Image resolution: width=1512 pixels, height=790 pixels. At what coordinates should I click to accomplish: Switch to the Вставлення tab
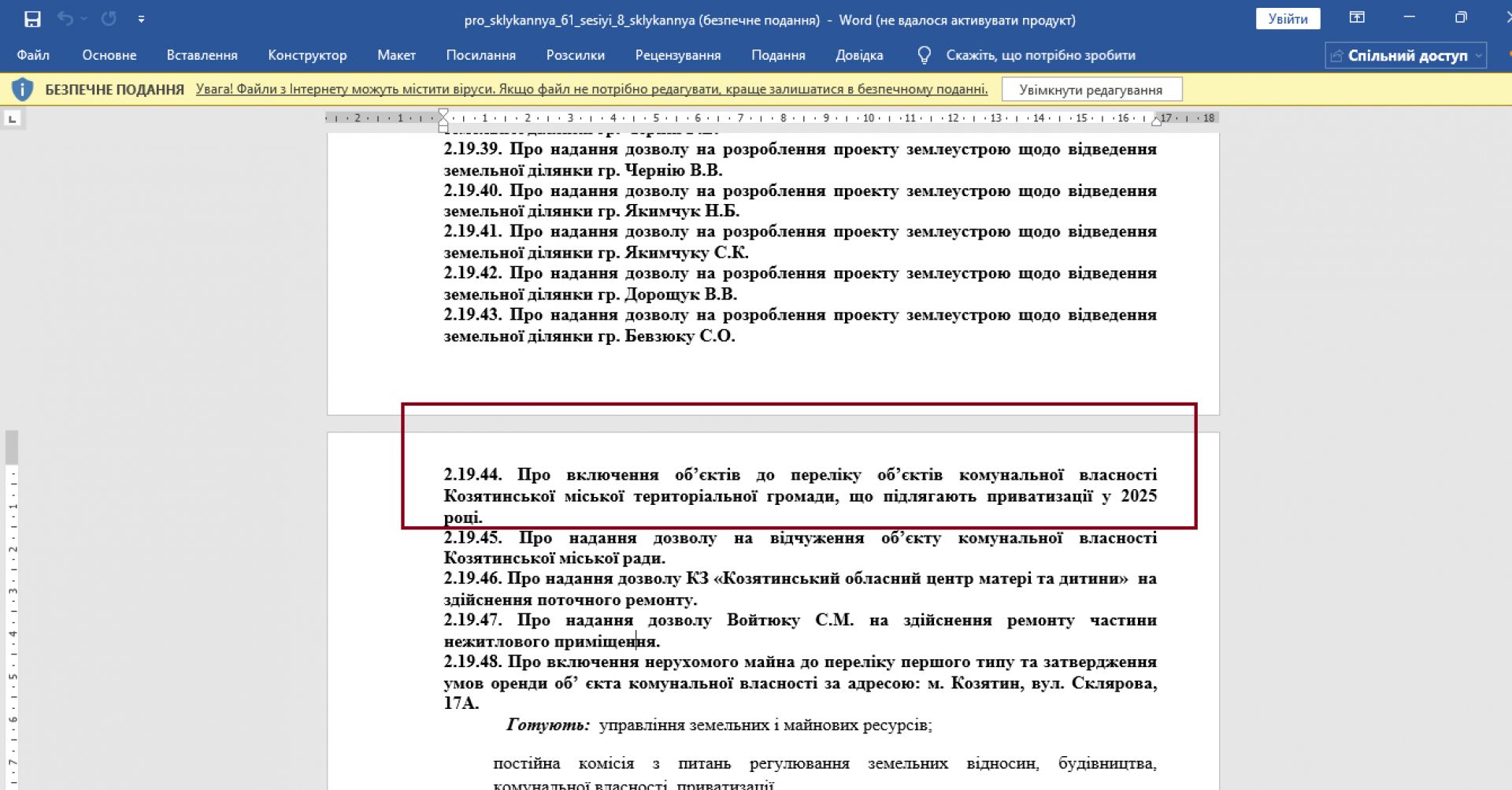202,55
